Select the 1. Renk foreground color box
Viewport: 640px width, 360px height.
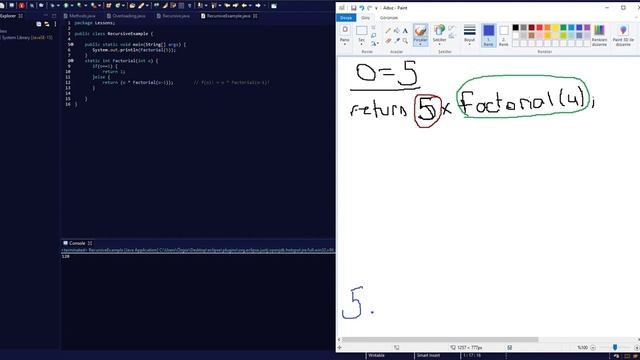[x=489, y=35]
